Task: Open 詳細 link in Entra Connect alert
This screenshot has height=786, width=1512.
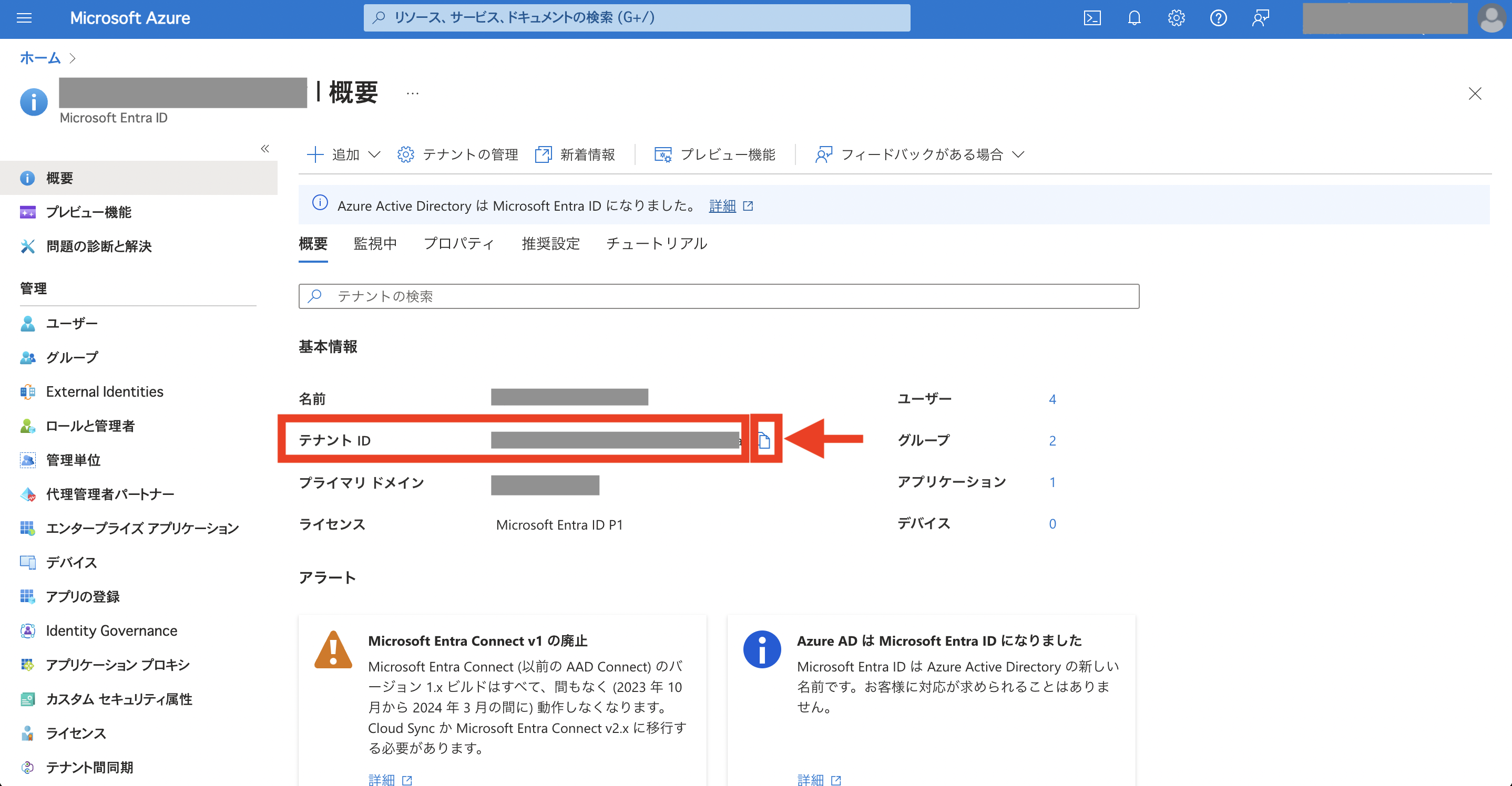Action: coord(390,780)
